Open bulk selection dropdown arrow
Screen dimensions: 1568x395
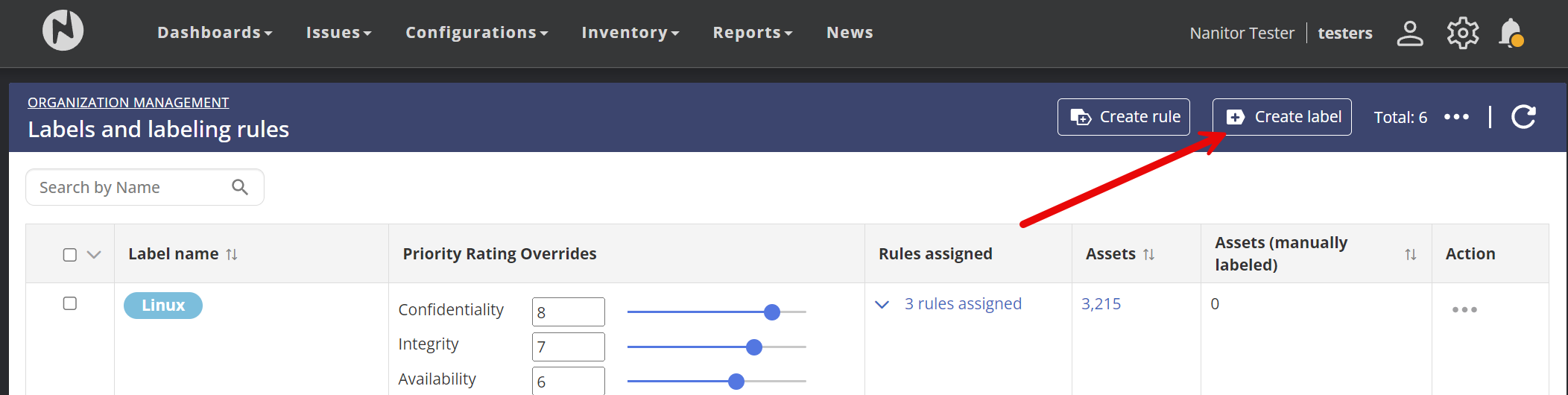(x=94, y=255)
